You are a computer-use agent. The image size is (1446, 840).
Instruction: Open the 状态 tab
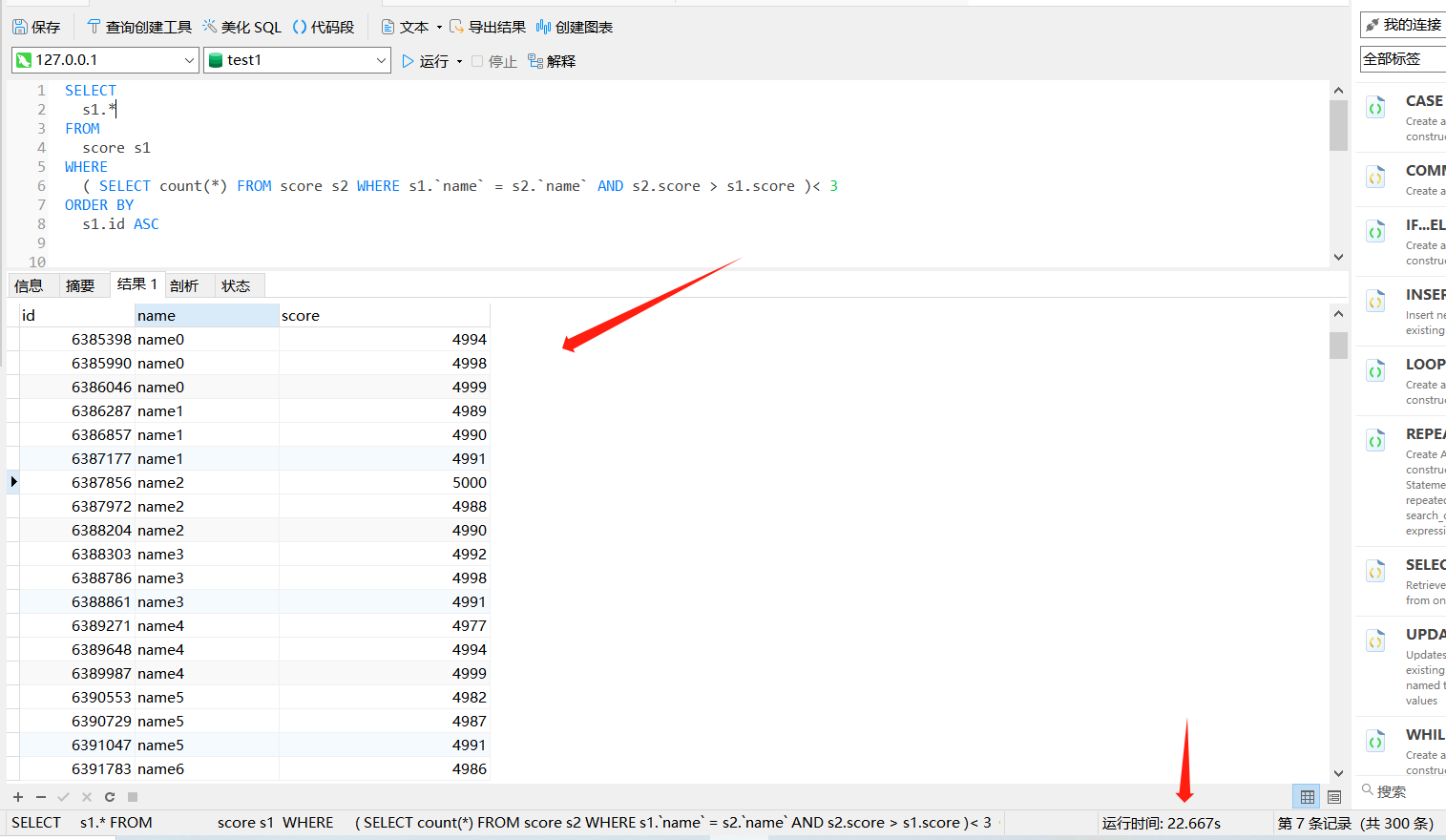pyautogui.click(x=236, y=285)
